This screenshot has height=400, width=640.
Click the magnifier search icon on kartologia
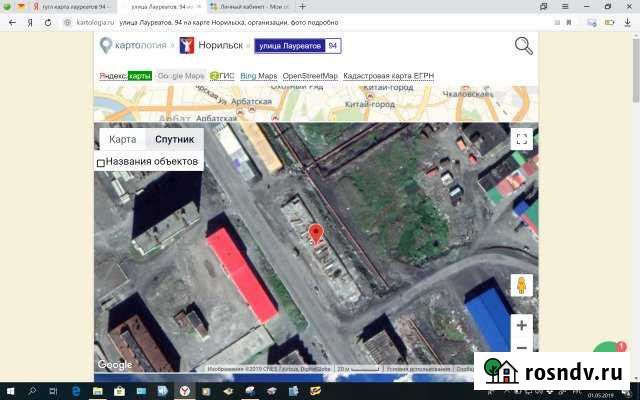pos(524,46)
